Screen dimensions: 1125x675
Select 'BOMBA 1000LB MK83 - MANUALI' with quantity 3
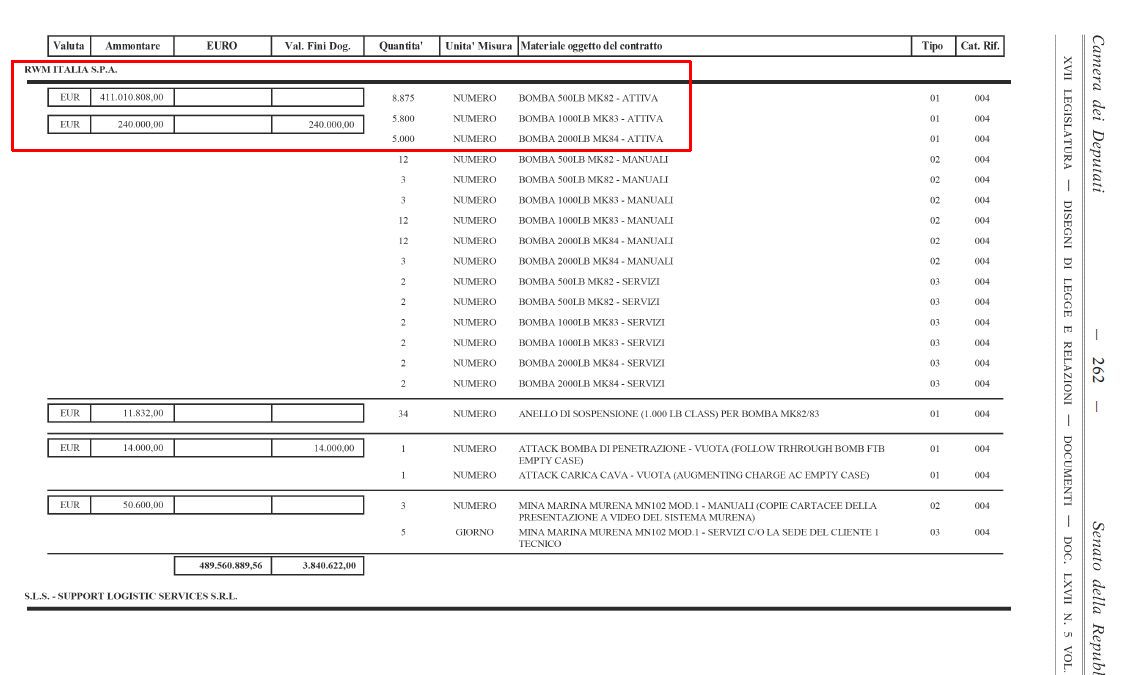pos(596,200)
